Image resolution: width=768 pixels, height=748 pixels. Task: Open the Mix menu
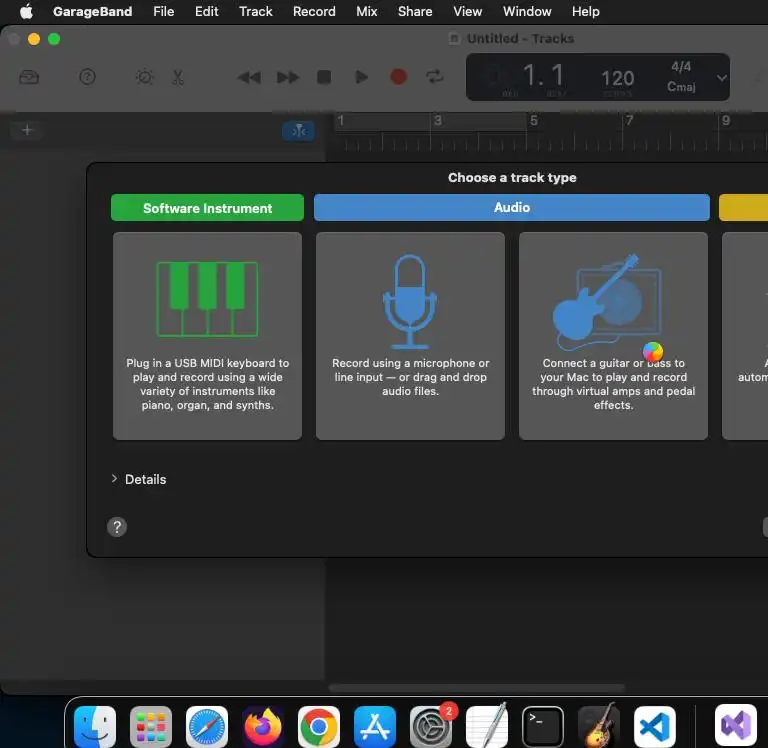[366, 11]
